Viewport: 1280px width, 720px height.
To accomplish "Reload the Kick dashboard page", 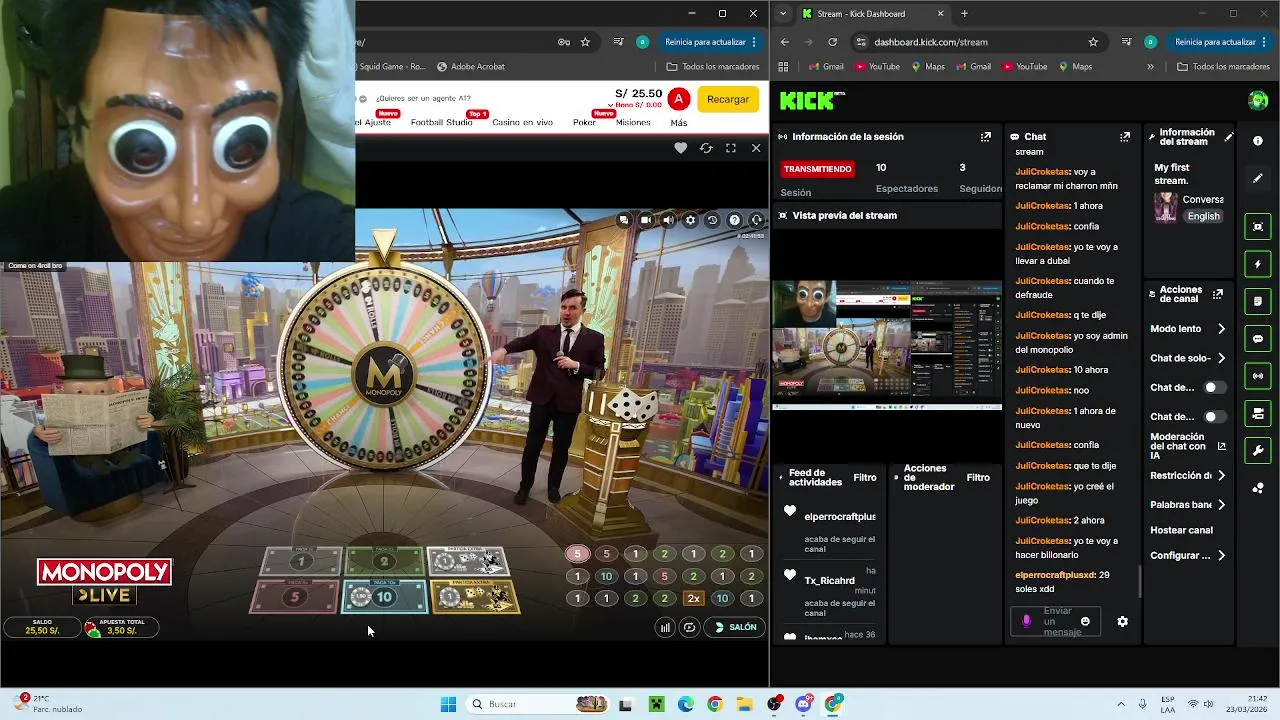I will (833, 42).
